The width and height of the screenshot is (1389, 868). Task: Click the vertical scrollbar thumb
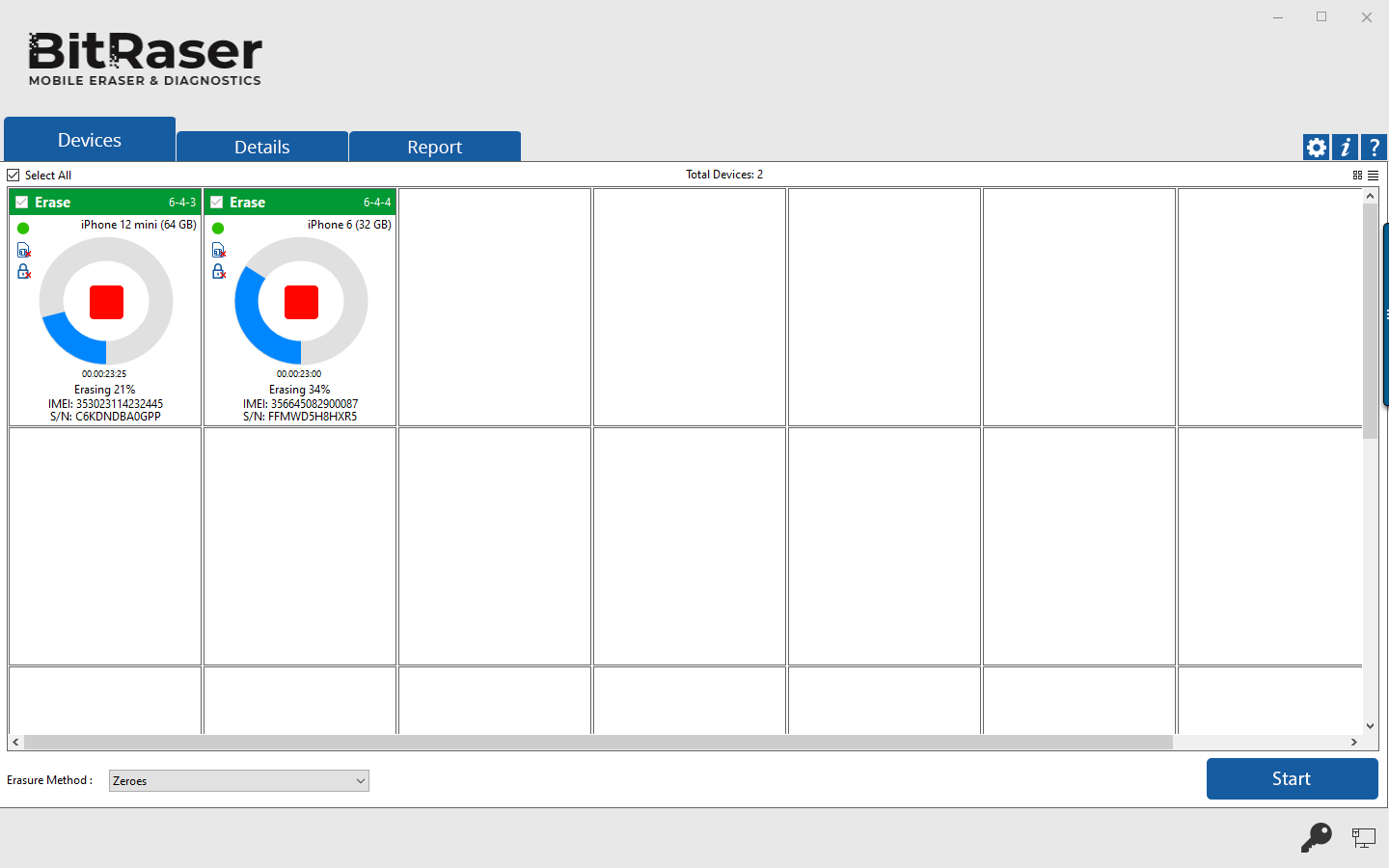pyautogui.click(x=1370, y=321)
